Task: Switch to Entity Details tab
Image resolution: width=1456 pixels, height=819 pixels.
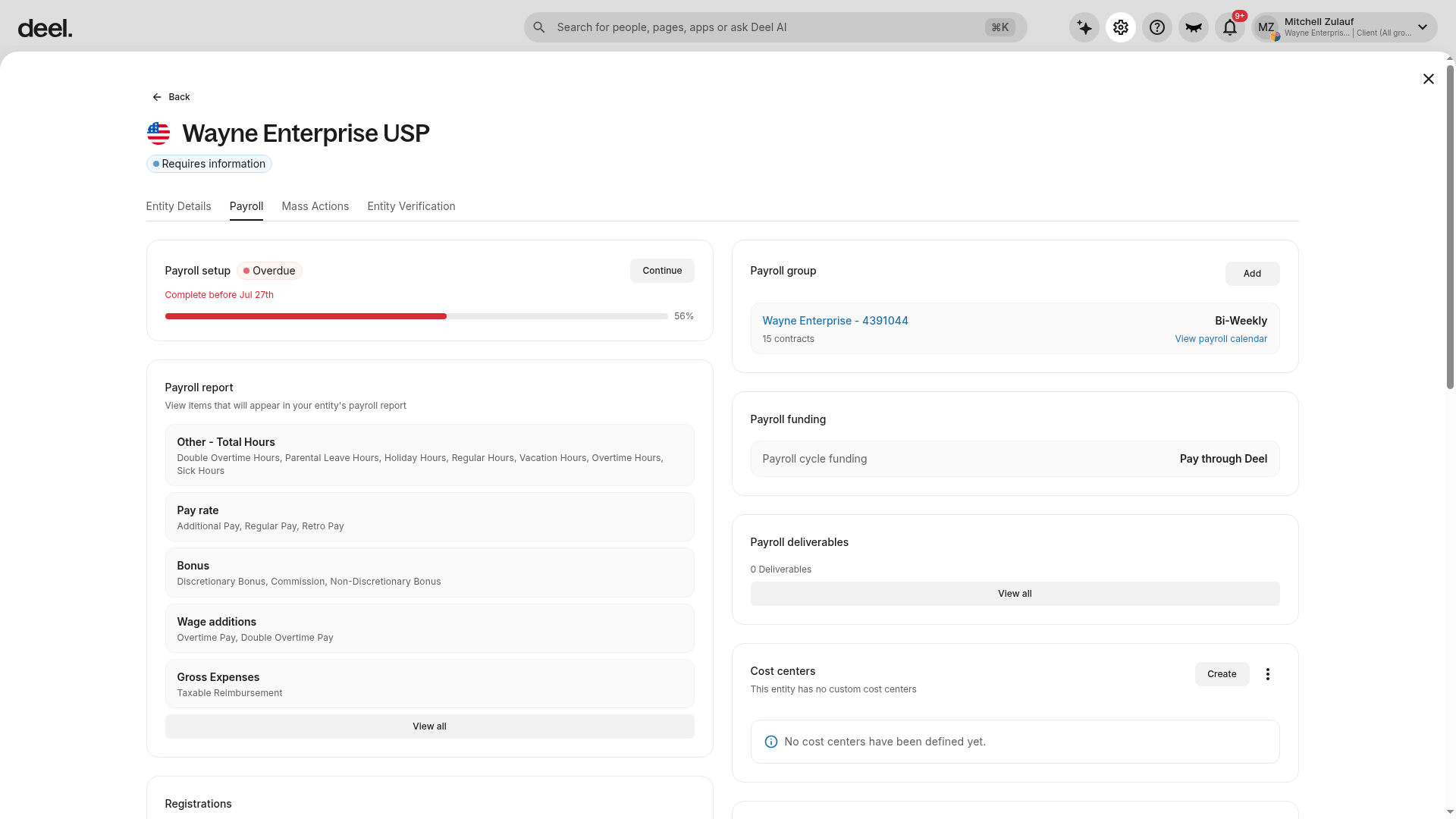Action: [179, 206]
